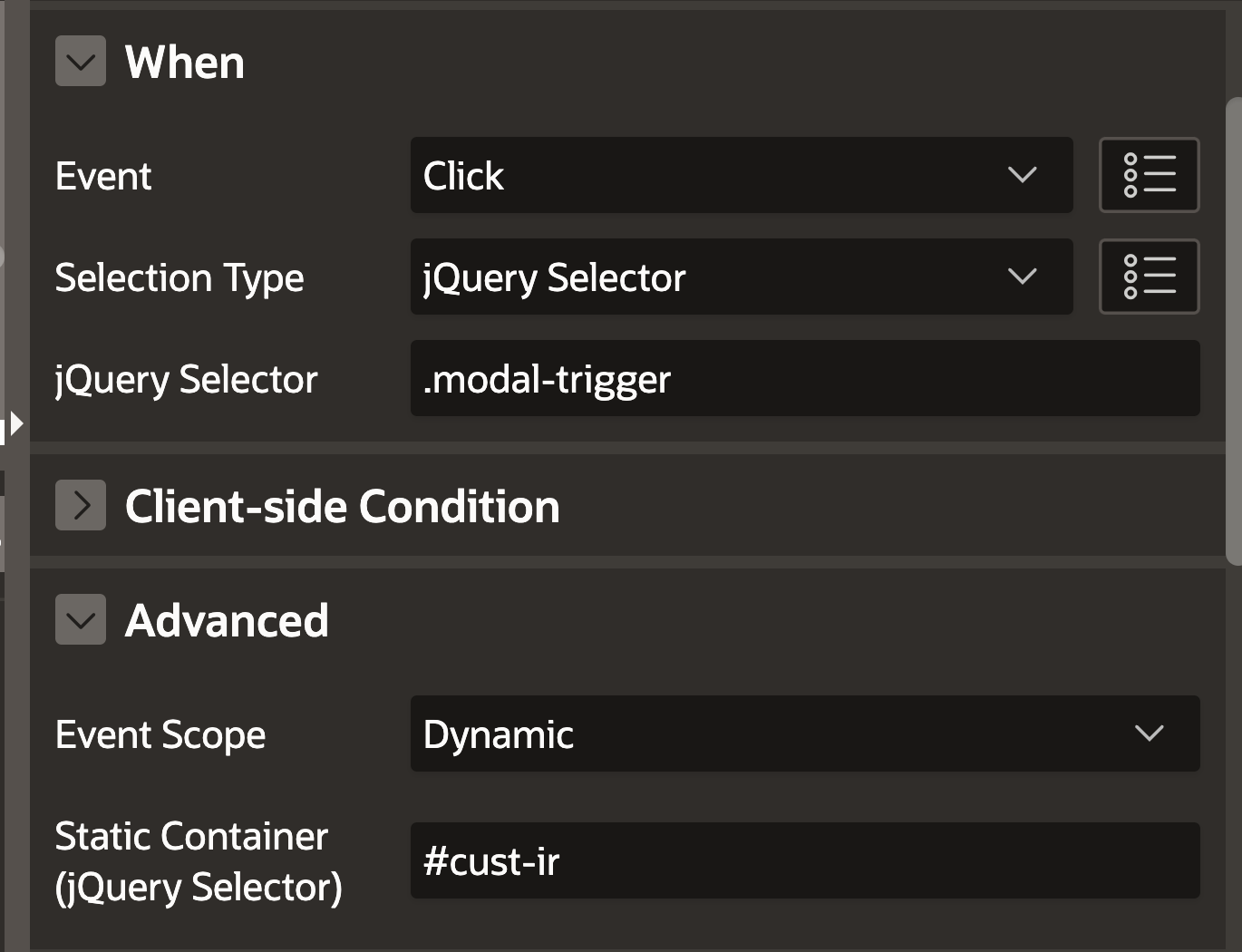
Task: Click the splitter arrow on left edge
Action: (15, 423)
